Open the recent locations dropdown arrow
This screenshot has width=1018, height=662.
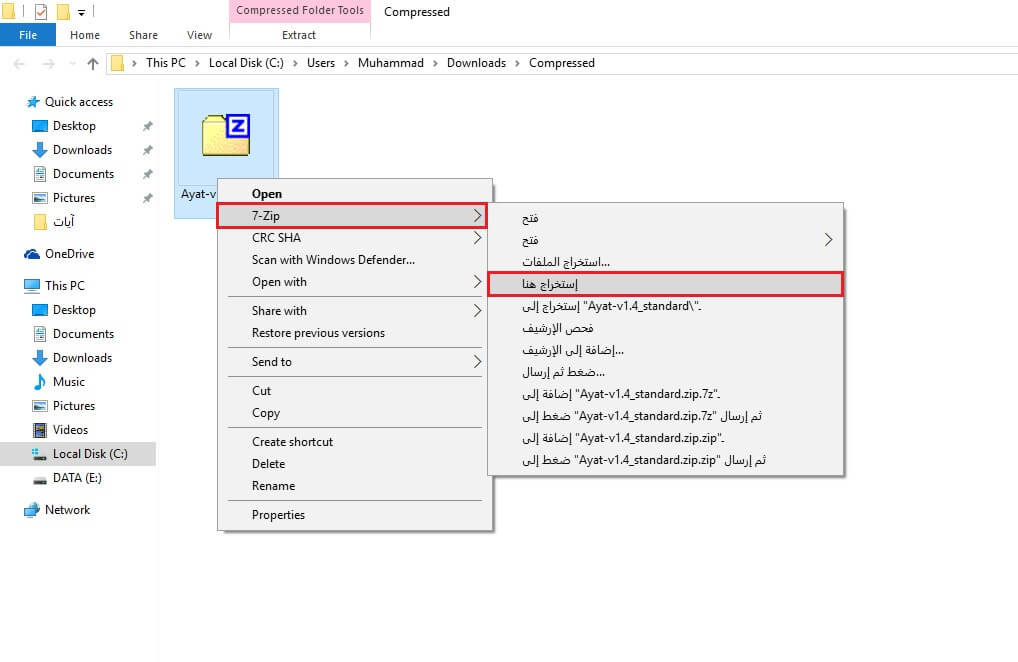pyautogui.click(x=72, y=64)
